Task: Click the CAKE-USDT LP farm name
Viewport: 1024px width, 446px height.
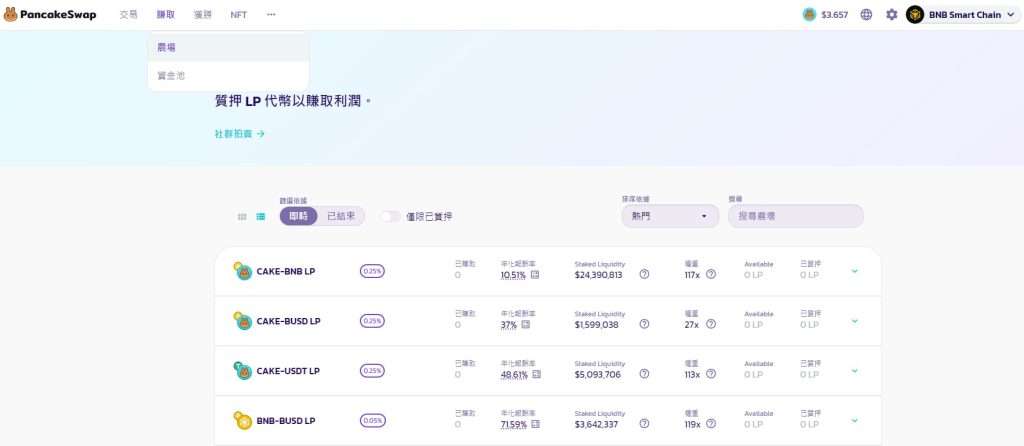Action: (288, 371)
